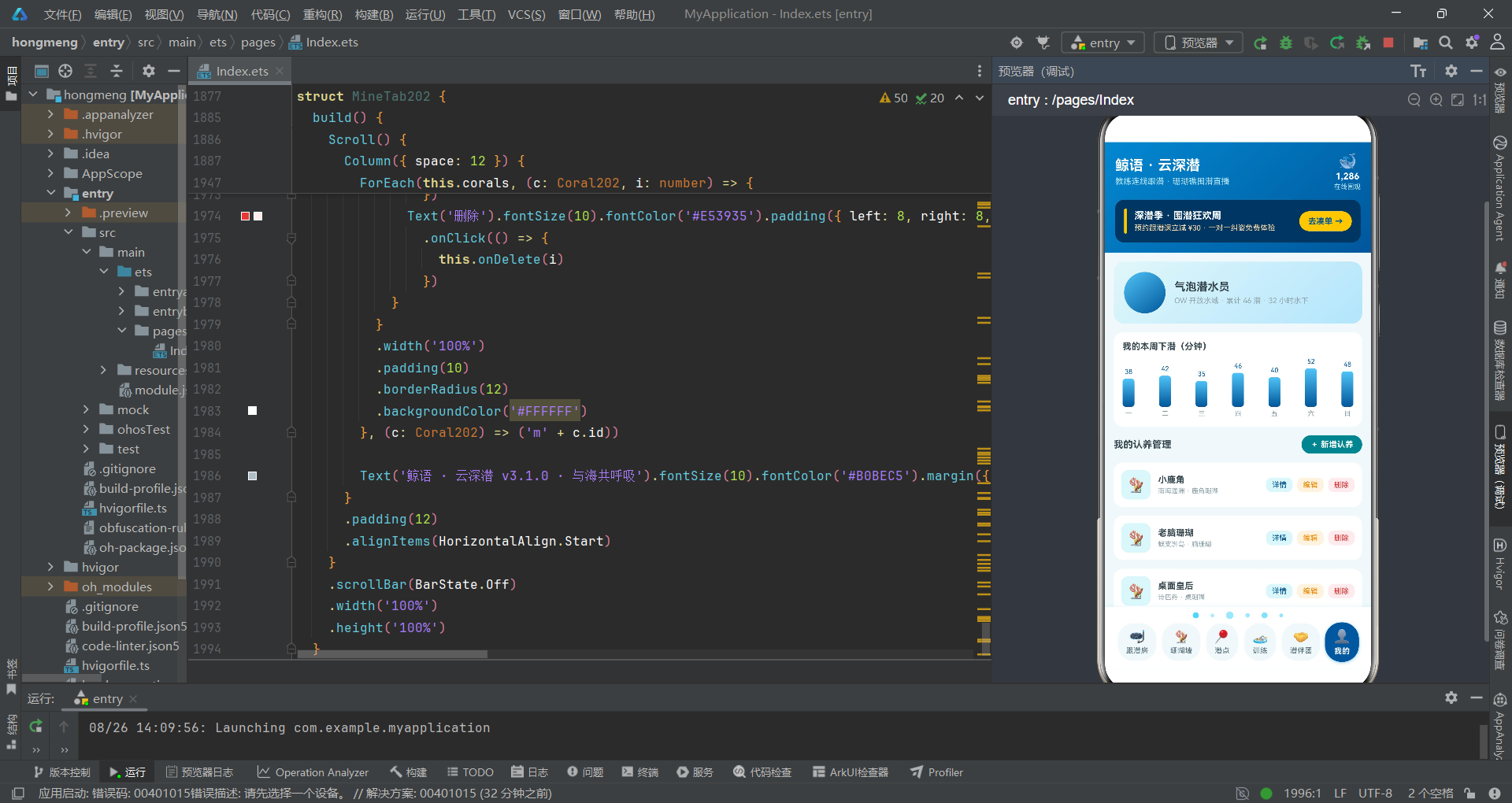Rerun entry in the run panel
Screen dimensions: 1512x803
[x=35, y=727]
